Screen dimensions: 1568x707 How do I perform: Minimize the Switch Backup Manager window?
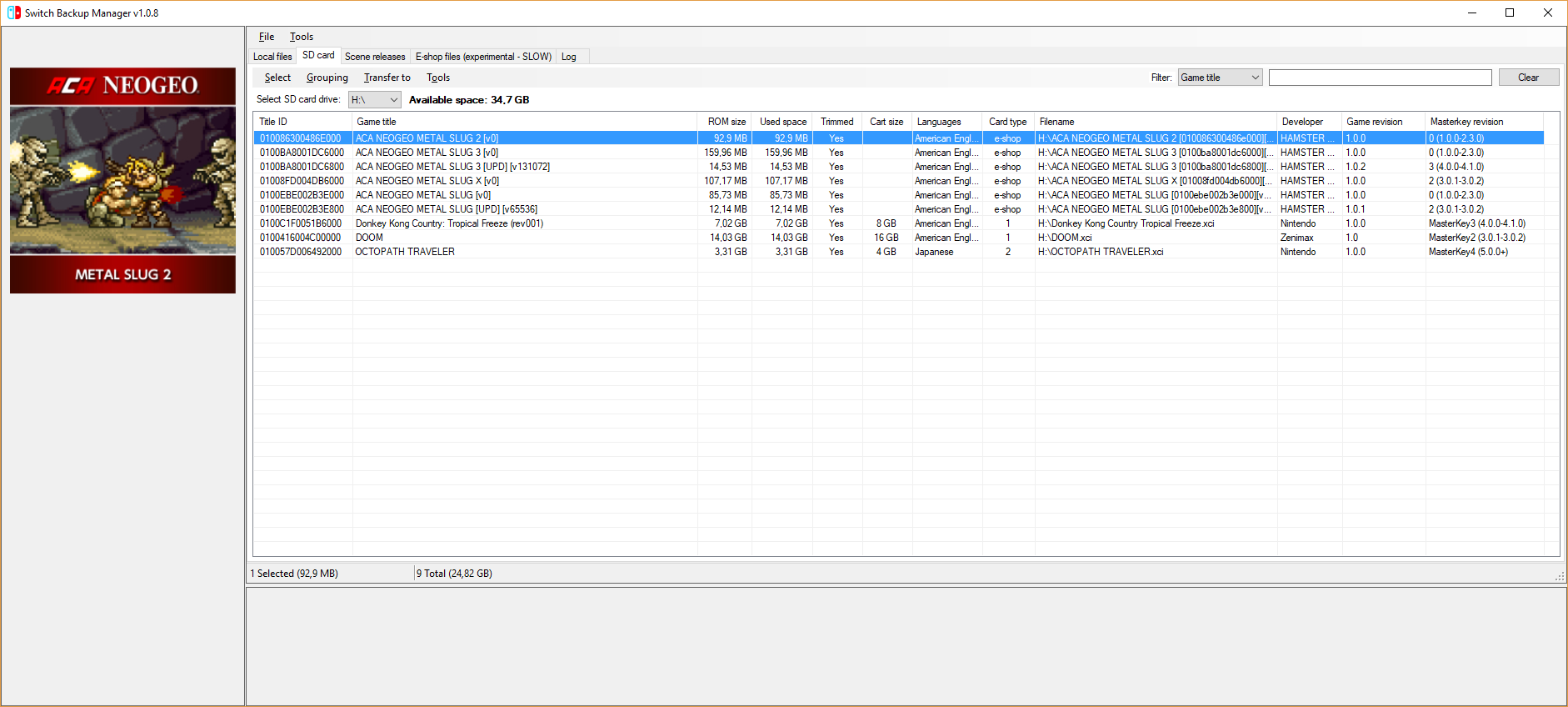pyautogui.click(x=1472, y=13)
